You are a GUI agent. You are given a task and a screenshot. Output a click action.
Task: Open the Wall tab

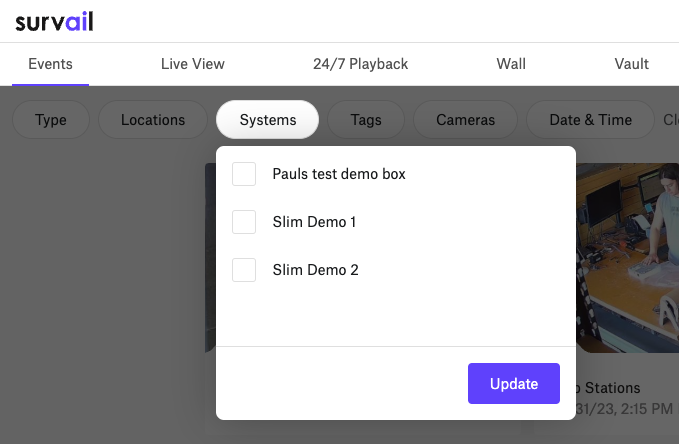click(x=511, y=64)
